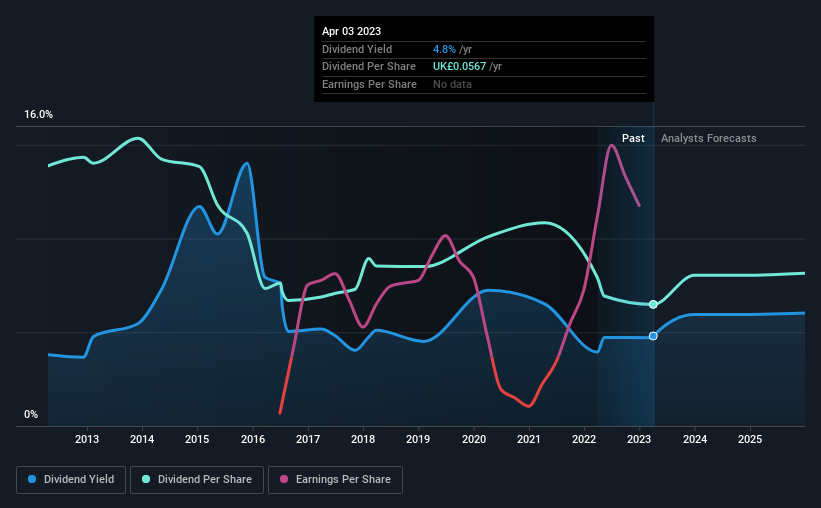Click the Dividend Per Share marker dot

point(653,304)
